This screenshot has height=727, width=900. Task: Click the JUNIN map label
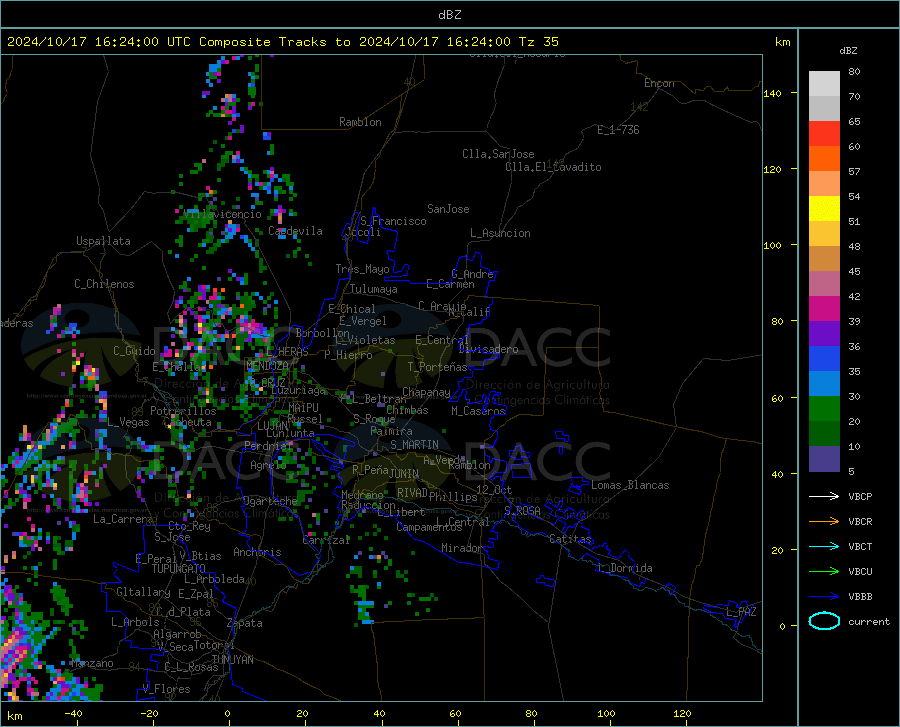click(x=404, y=473)
